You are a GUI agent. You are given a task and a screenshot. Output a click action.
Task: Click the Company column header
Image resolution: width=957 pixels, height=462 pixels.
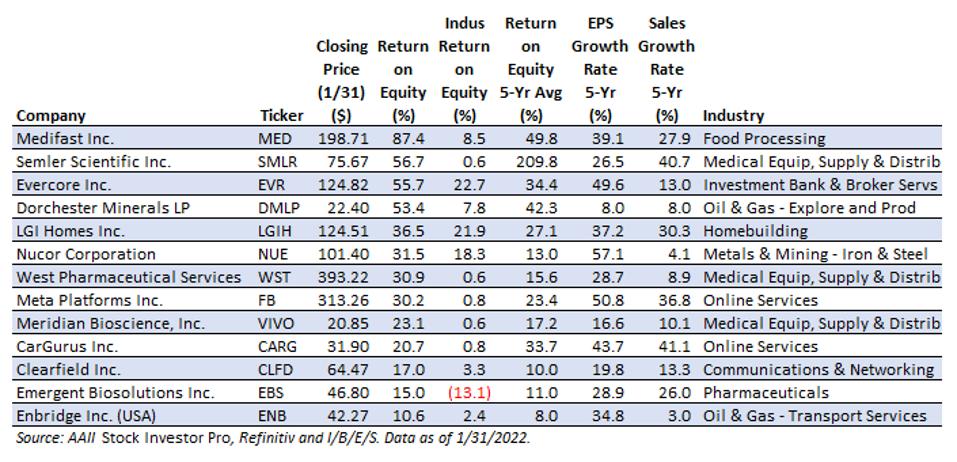(x=51, y=115)
